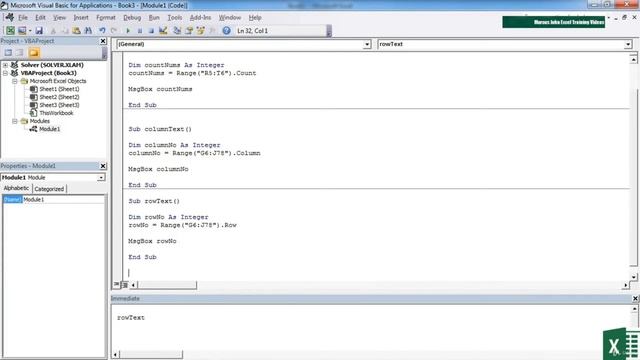Open the Properties Window toolbar icon
This screenshot has height=360, width=640.
point(189,31)
